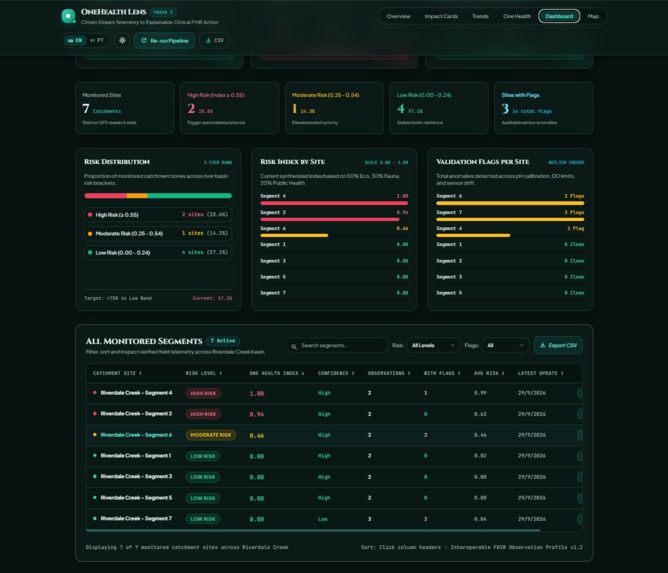This screenshot has width=668, height=573.
Task: Click the MODERATE RISK badge for Segment 6
Action: 210,435
